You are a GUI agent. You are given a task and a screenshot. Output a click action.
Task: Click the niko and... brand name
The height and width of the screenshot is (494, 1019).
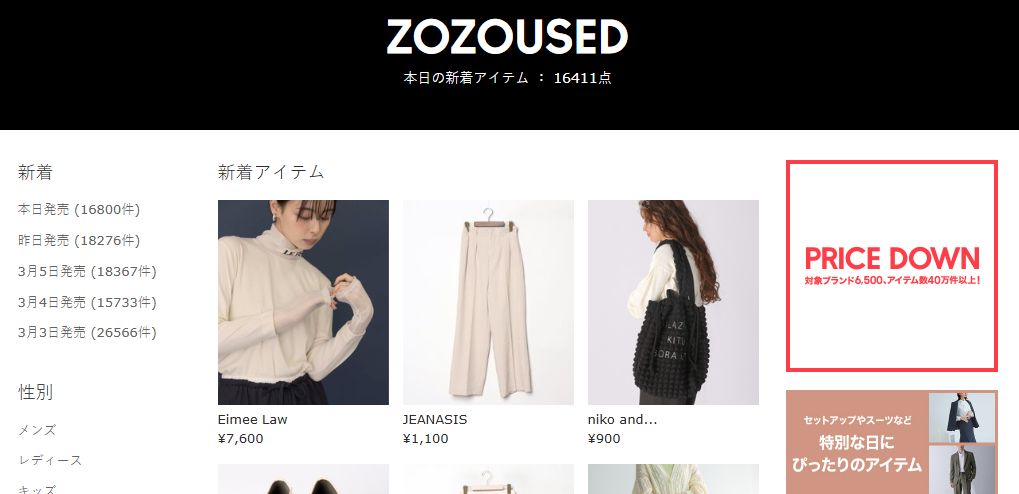[x=623, y=420]
